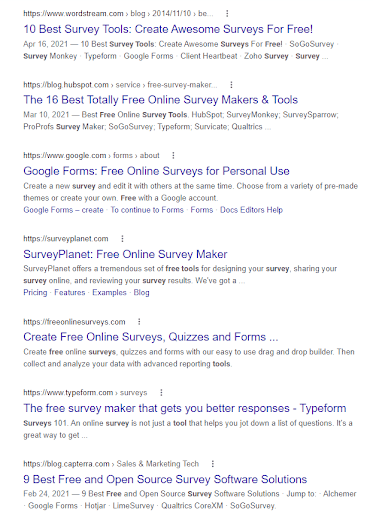Select the 'Feb 24, 2021' snippet date
Image resolution: width=373 pixels, height=512 pixels.
coord(46,493)
